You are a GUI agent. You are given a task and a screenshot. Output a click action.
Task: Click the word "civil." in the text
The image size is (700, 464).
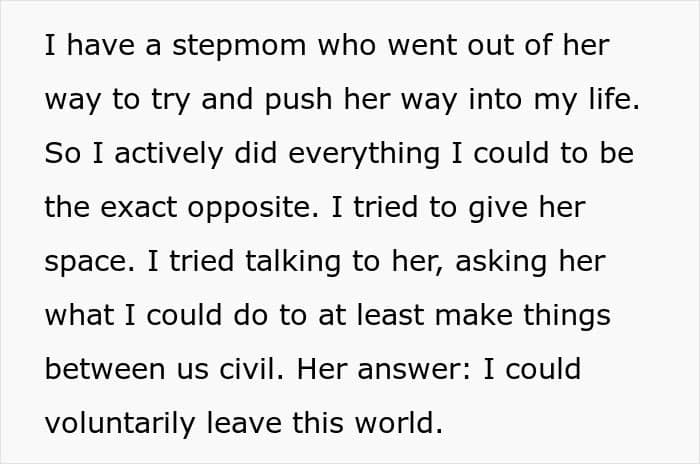coord(252,370)
